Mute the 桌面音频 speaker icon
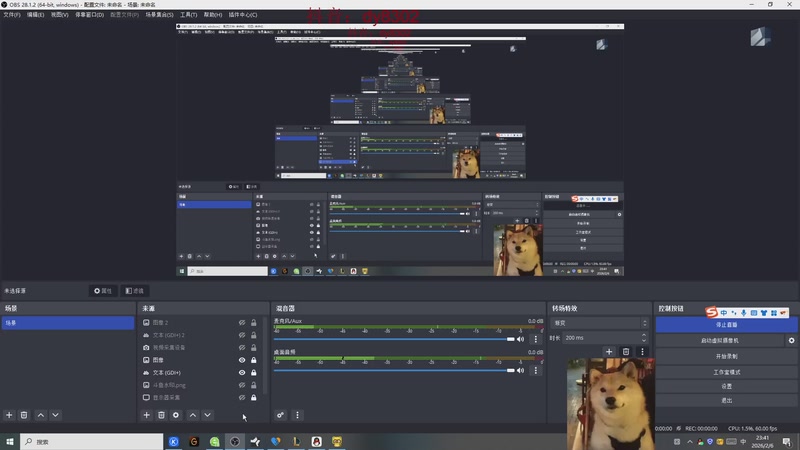 520,370
